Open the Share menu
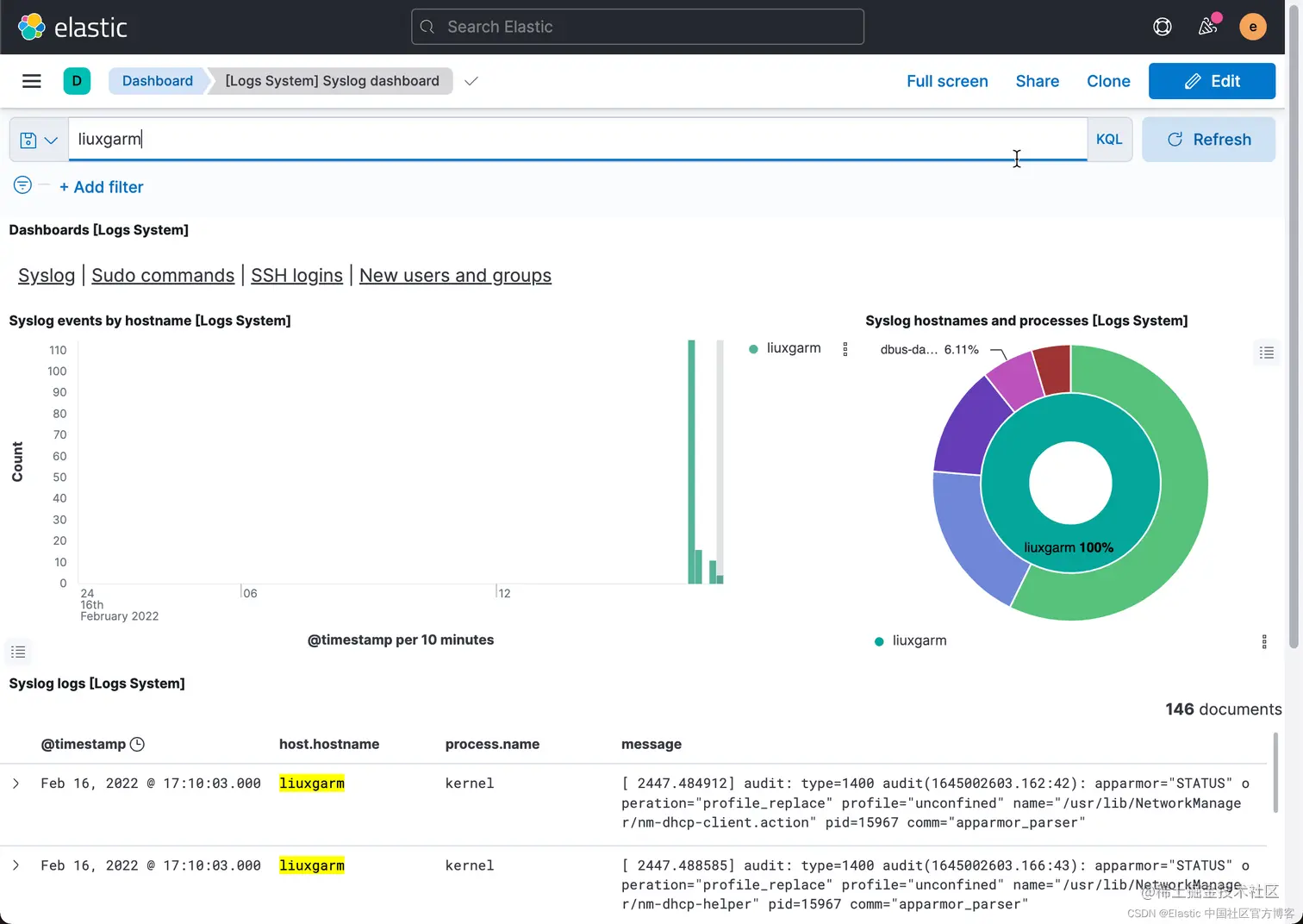Image resolution: width=1303 pixels, height=924 pixels. point(1037,81)
